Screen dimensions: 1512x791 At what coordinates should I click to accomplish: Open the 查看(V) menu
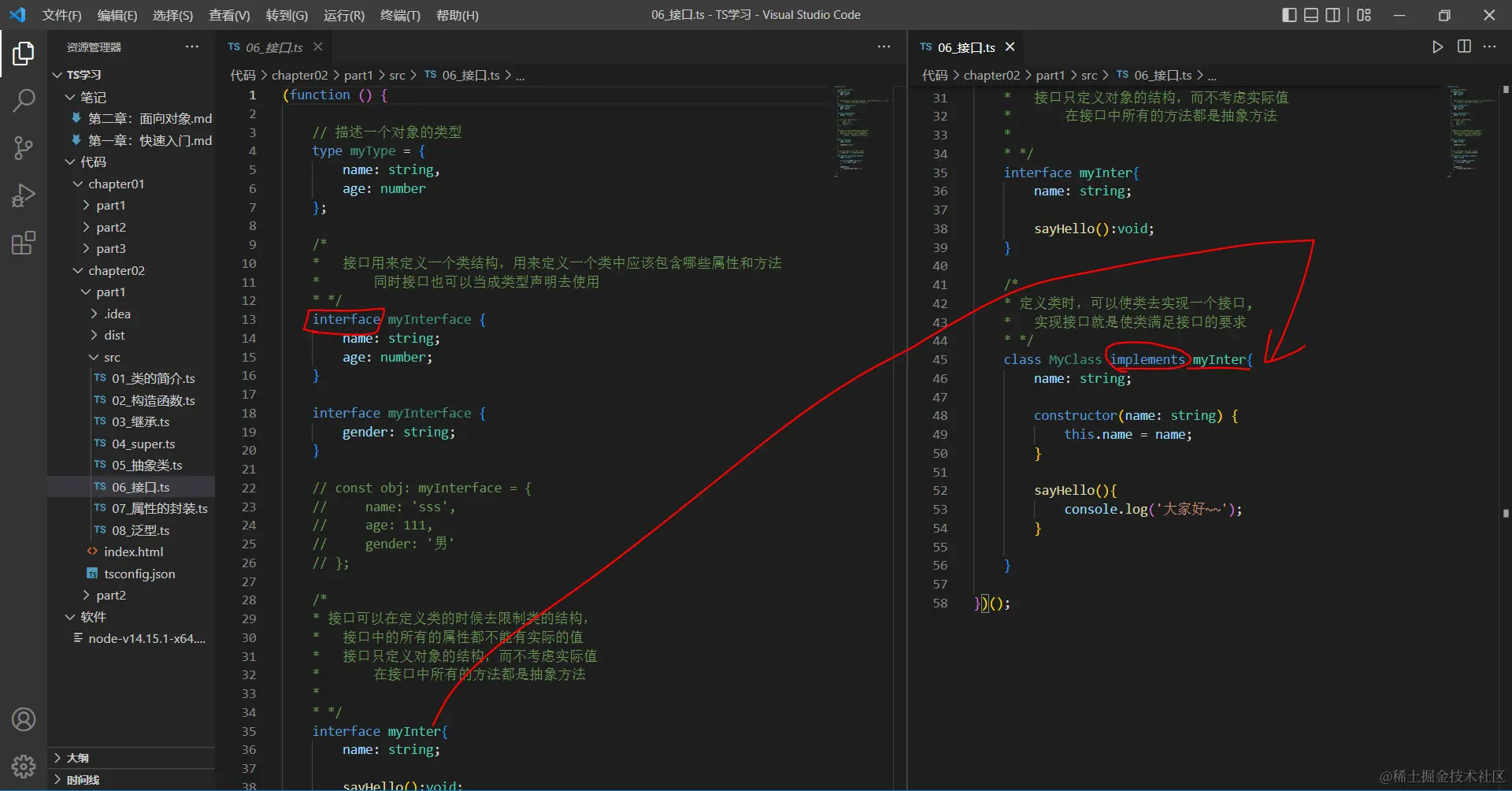coord(229,15)
